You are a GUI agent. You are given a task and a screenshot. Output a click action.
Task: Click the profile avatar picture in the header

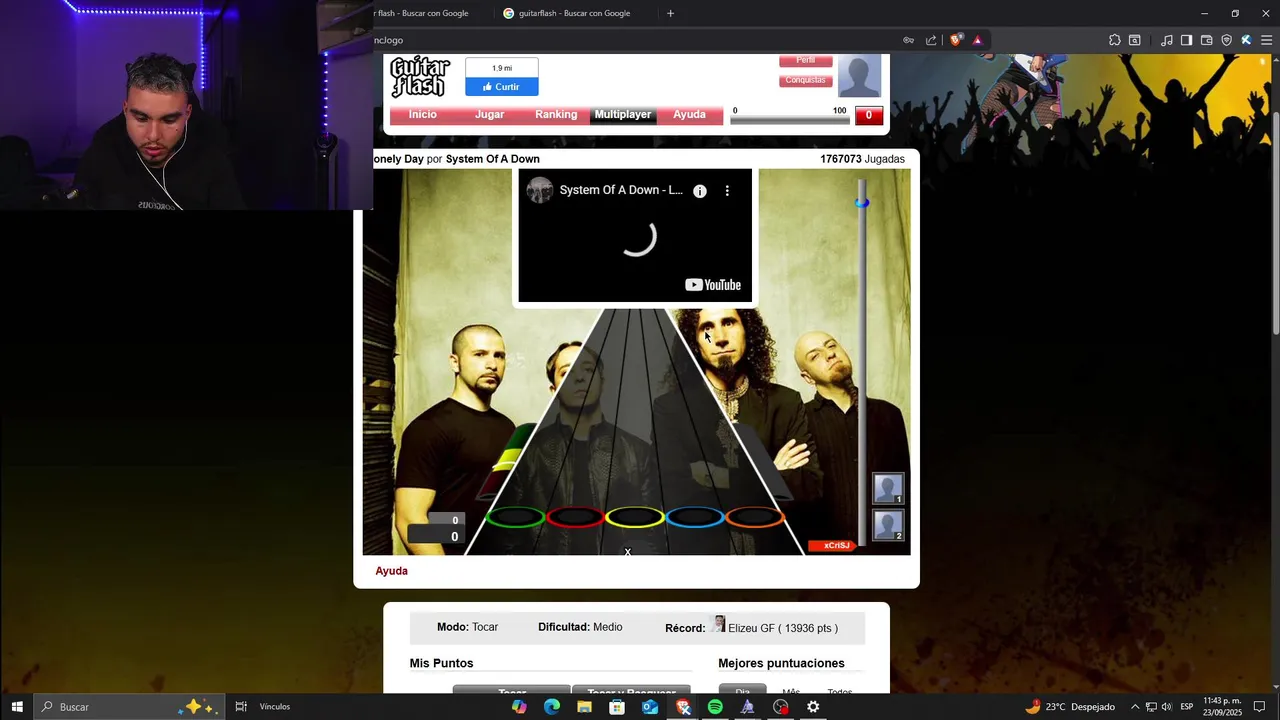coord(859,76)
